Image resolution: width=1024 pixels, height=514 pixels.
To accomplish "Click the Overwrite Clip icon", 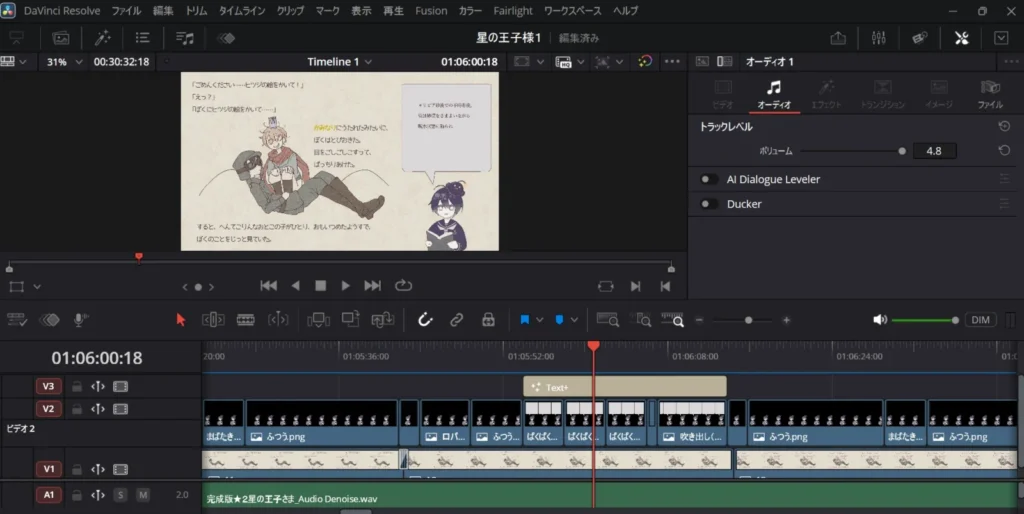I will (x=351, y=319).
